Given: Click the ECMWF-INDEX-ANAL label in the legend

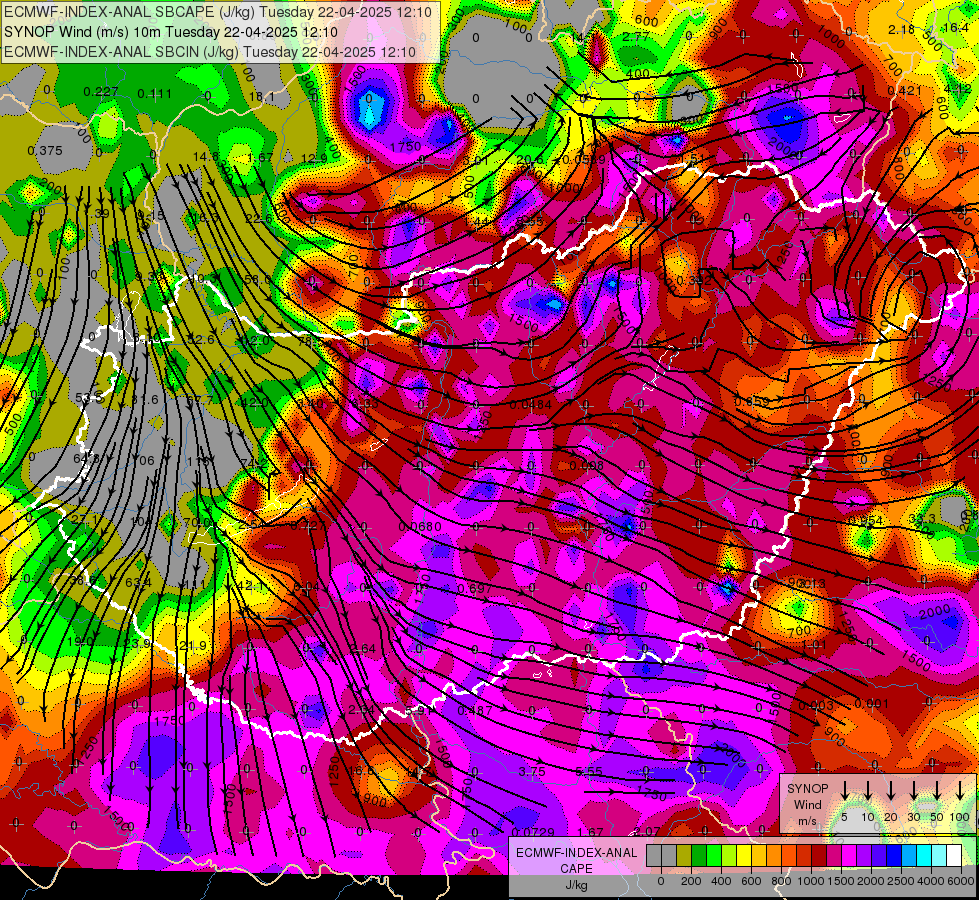Looking at the screenshot, I should pos(576,853).
